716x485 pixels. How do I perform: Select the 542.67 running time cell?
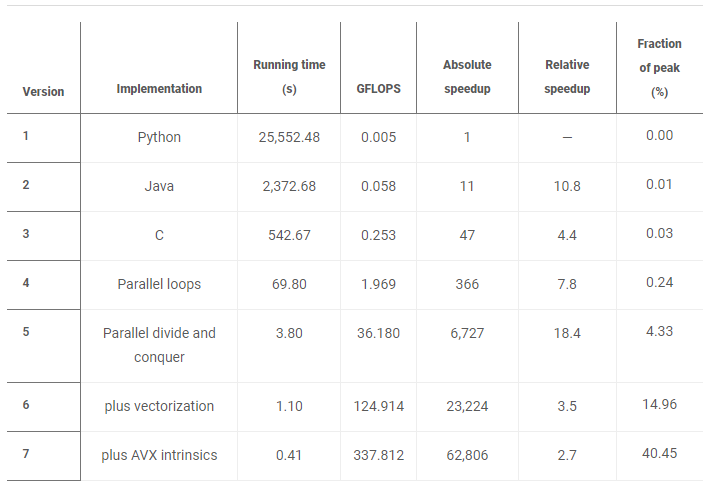289,235
